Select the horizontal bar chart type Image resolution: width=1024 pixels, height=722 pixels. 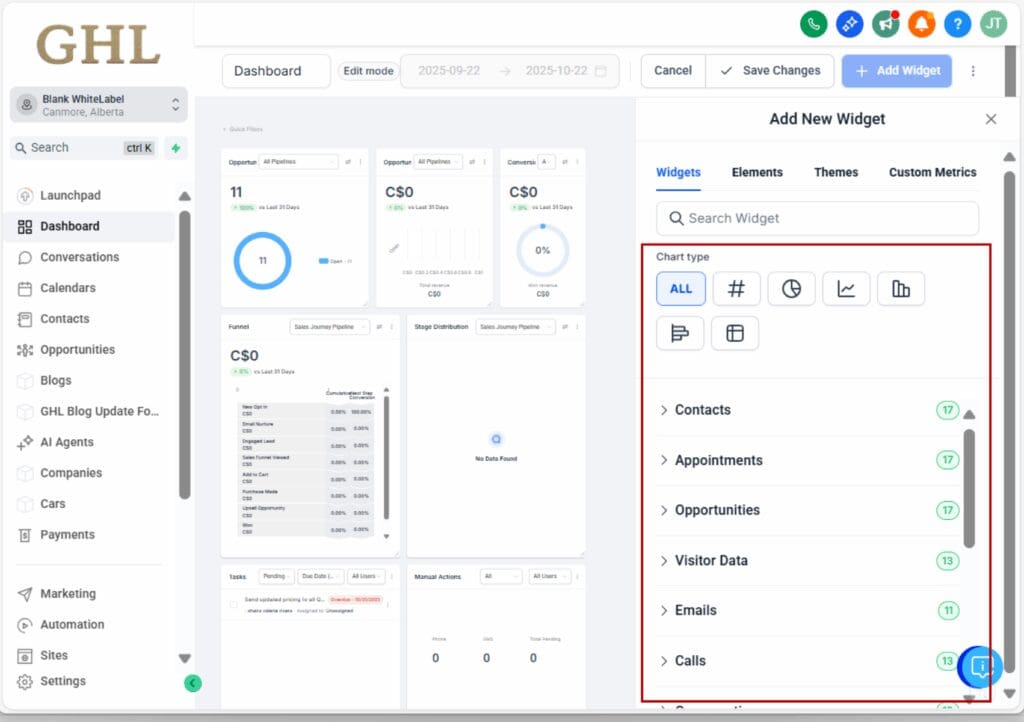(x=680, y=334)
